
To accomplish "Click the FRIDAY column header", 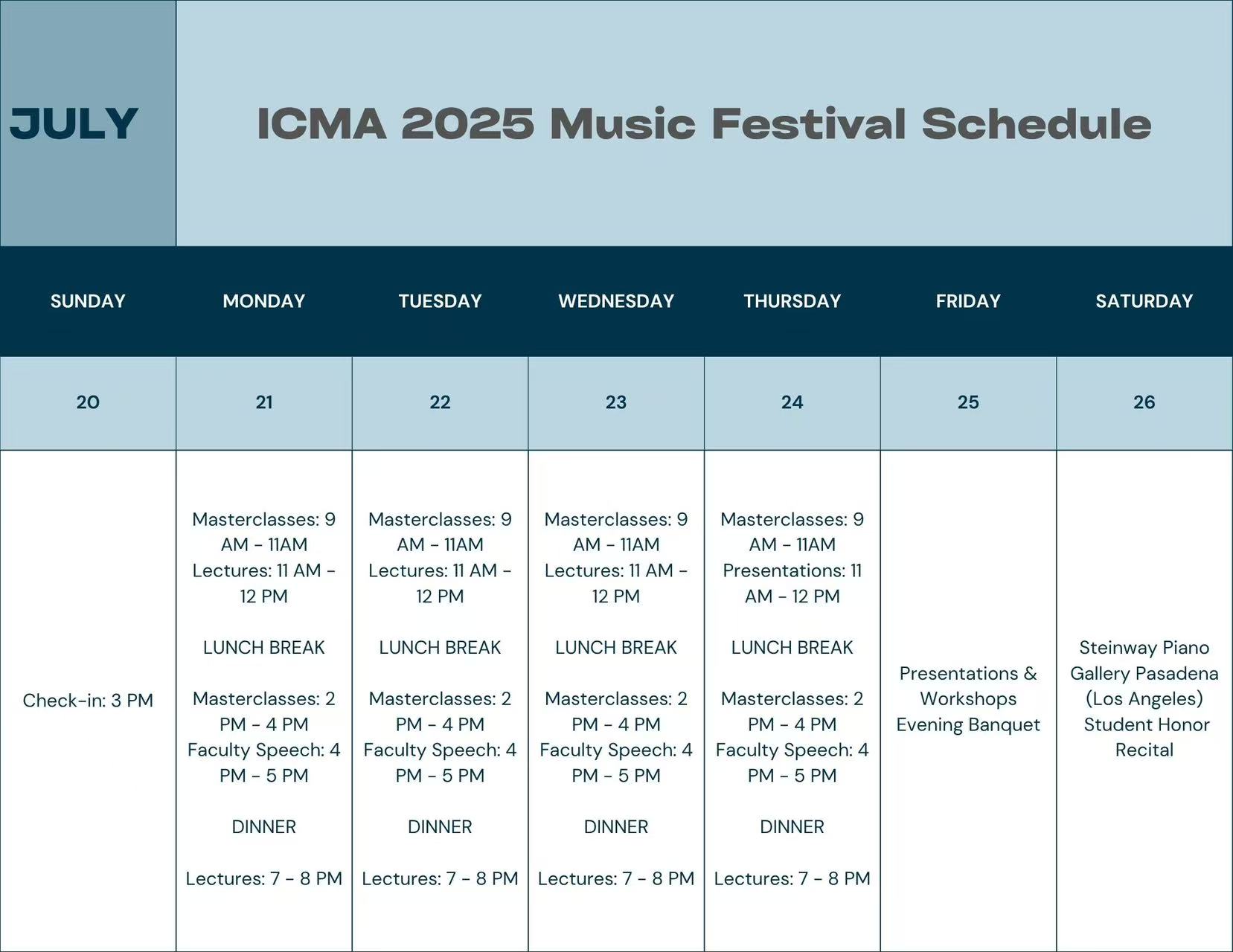I will [x=968, y=301].
